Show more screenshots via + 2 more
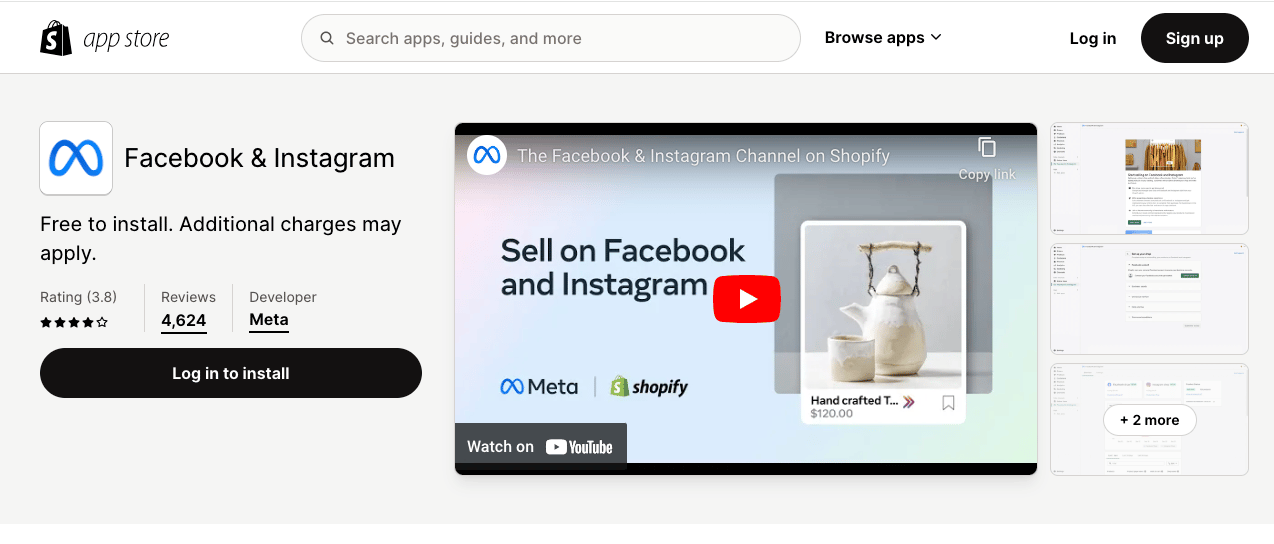This screenshot has height=544, width=1274. pyautogui.click(x=1149, y=420)
